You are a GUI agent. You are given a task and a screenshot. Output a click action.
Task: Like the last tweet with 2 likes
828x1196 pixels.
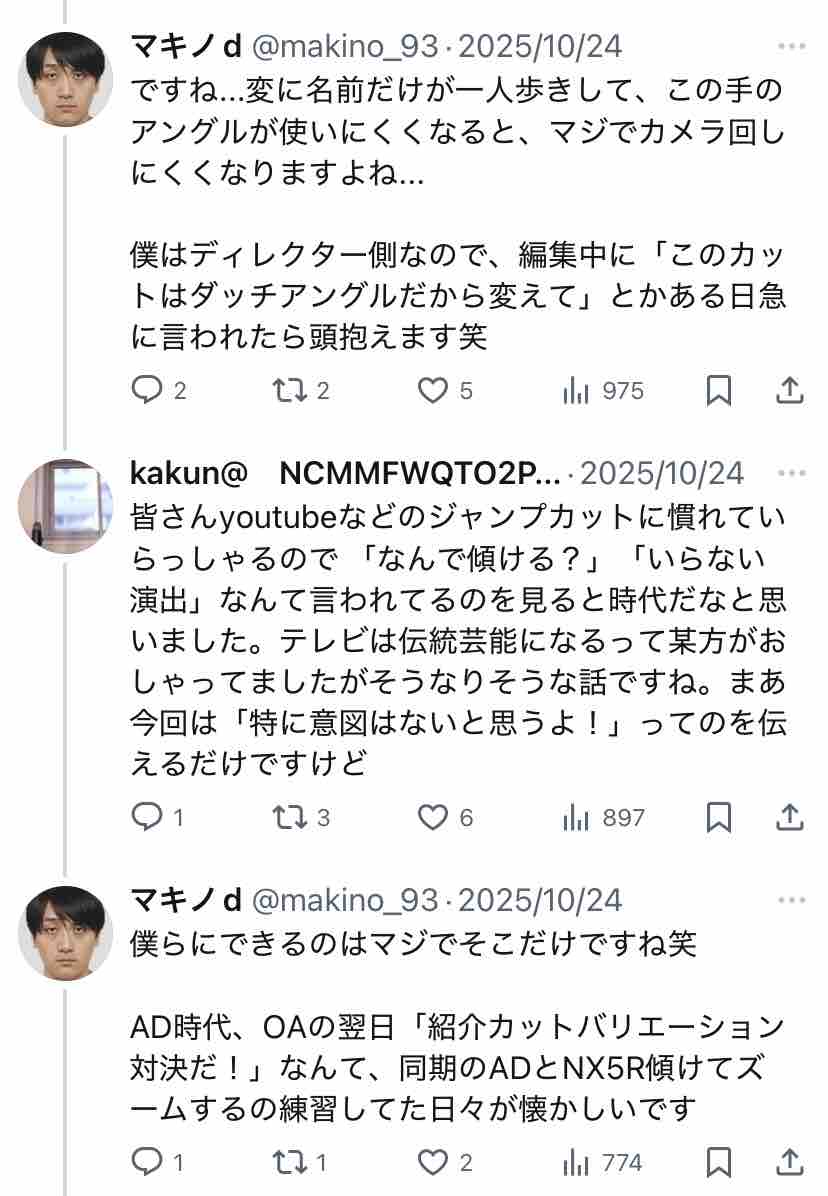pyautogui.click(x=445, y=1162)
